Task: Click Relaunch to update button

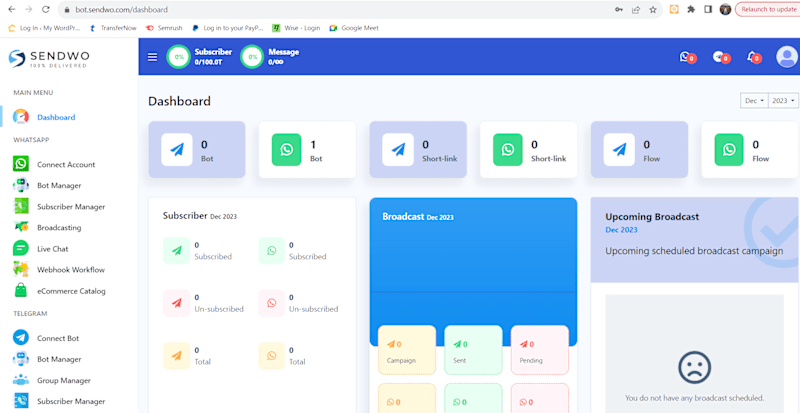Action: (x=768, y=9)
